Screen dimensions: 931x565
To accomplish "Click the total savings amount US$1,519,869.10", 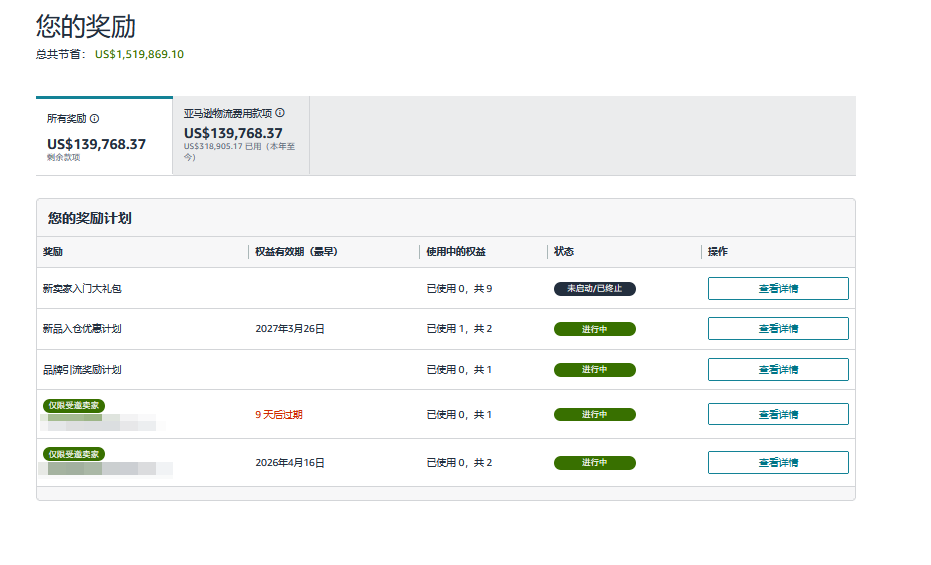I will (139, 54).
